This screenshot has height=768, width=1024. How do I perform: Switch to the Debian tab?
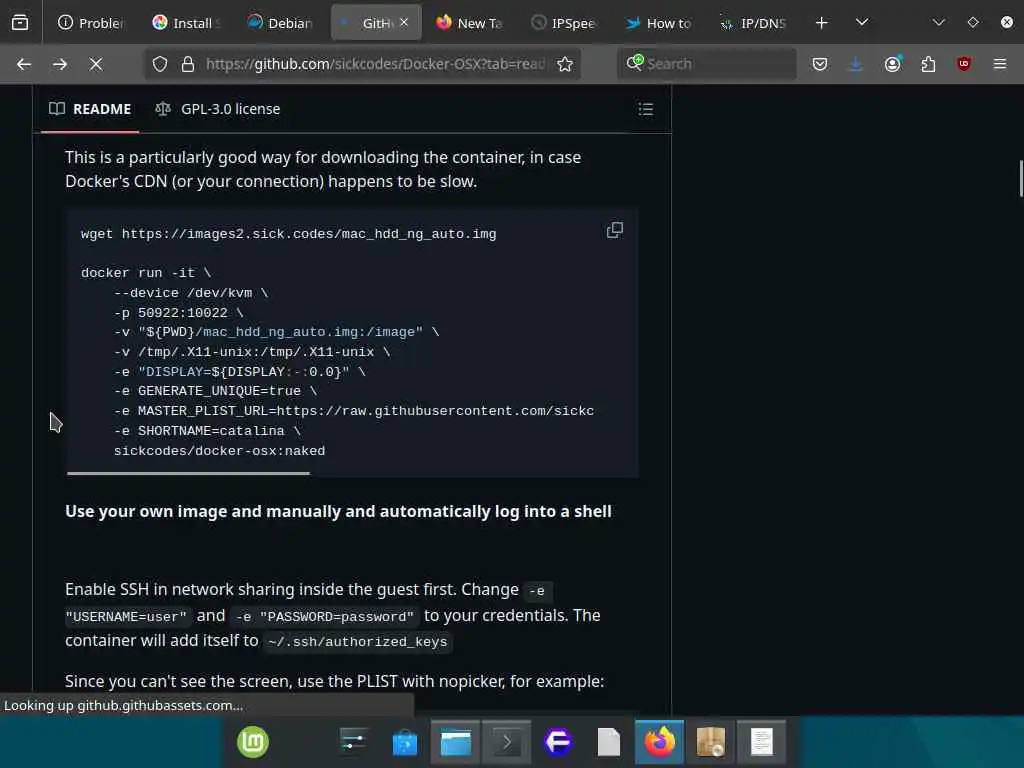click(281, 23)
